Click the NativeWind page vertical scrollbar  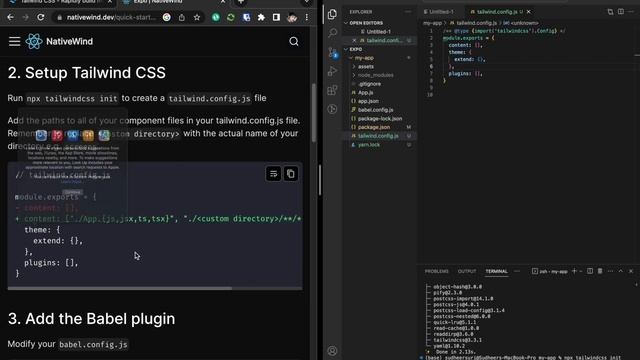313,113
